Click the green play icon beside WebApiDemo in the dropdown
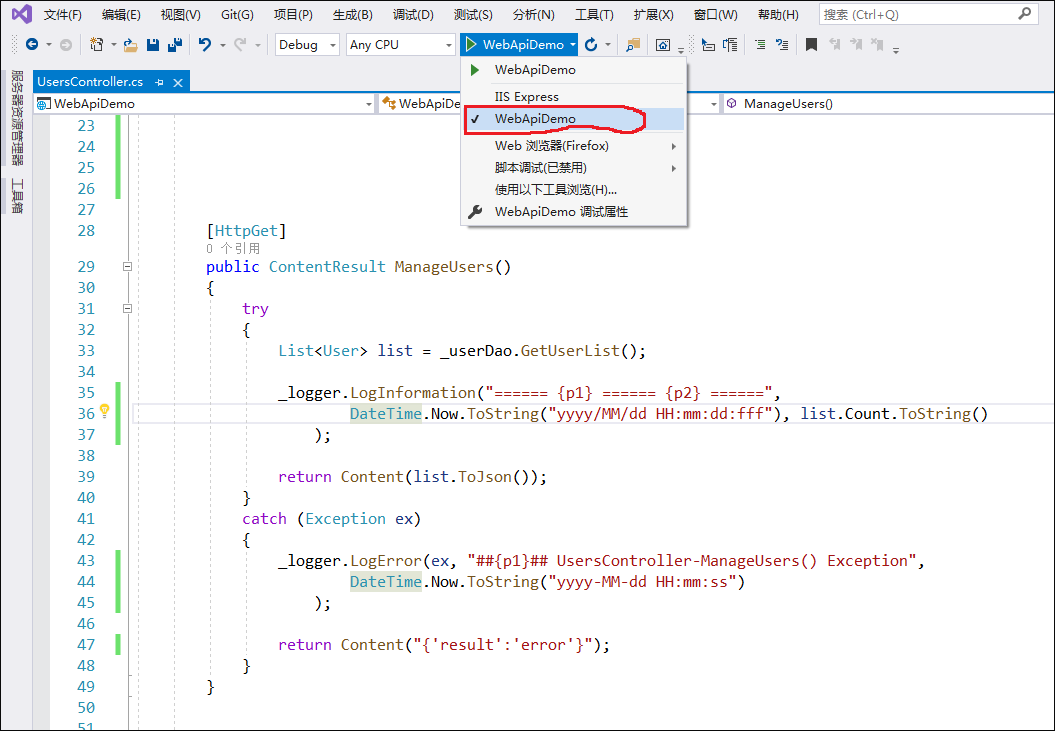This screenshot has height=731, width=1055. click(475, 70)
